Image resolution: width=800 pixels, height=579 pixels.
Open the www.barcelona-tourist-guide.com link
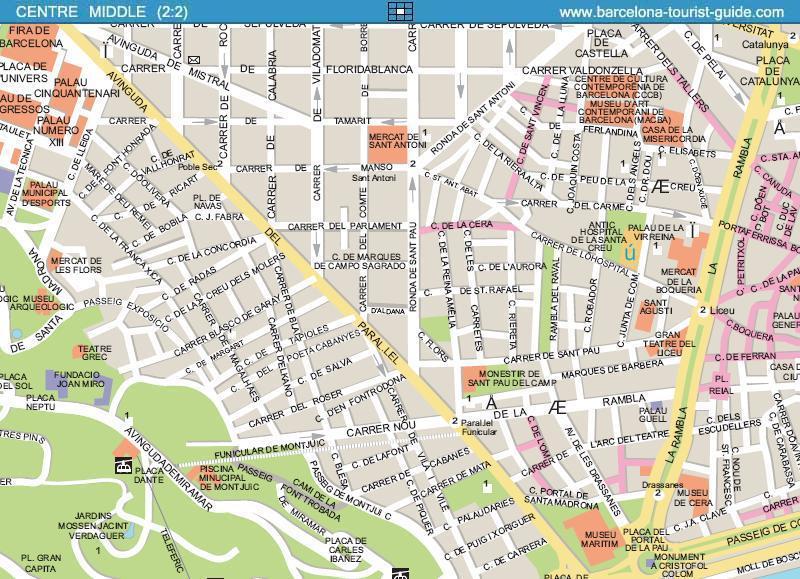coord(671,12)
